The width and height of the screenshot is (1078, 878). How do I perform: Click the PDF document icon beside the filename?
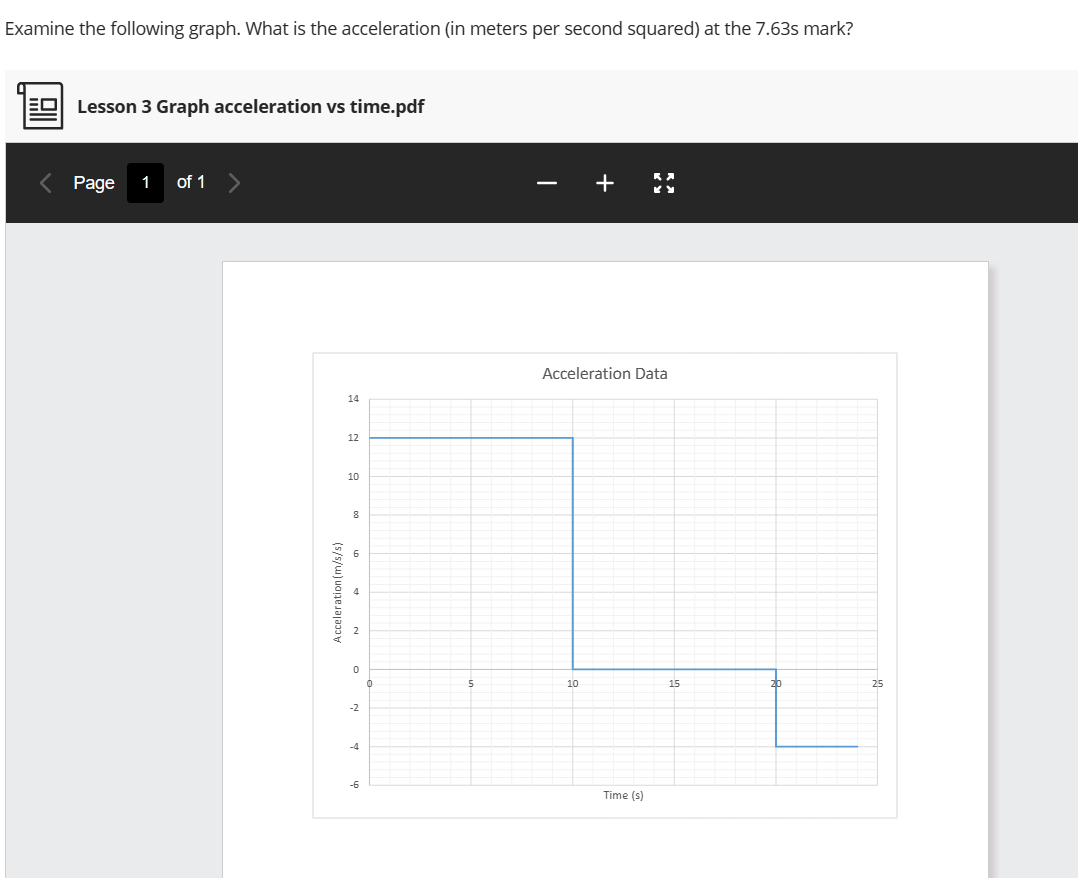[40, 105]
